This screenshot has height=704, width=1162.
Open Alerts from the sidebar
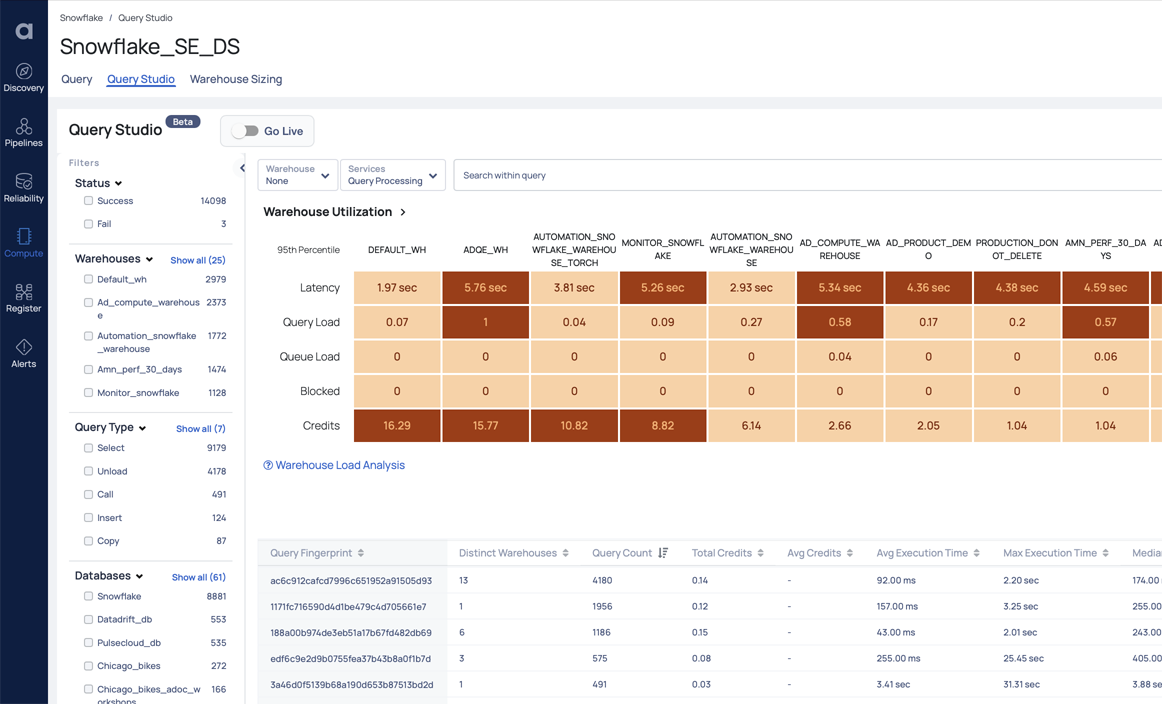(x=24, y=353)
